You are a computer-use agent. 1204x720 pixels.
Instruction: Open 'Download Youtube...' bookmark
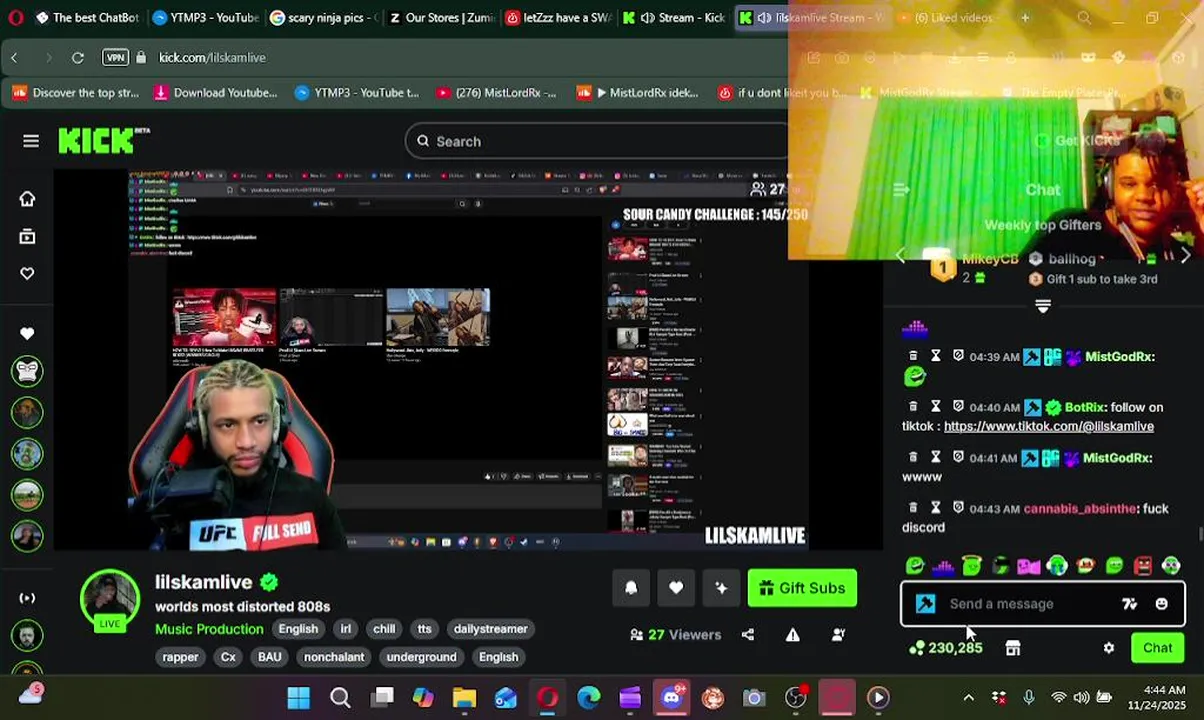pyautogui.click(x=215, y=93)
